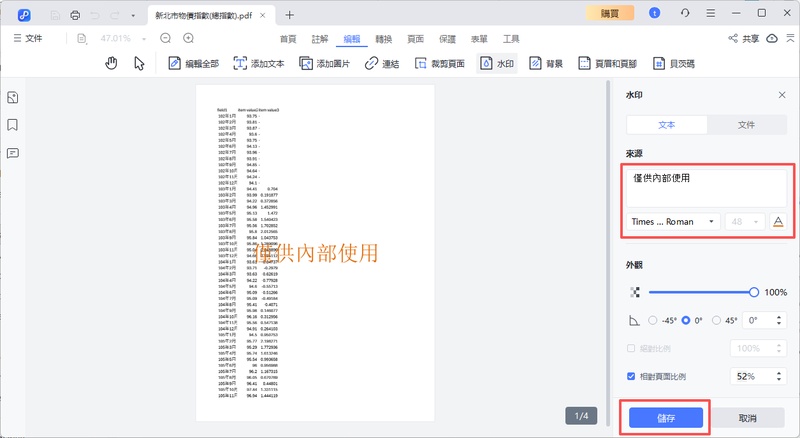The width and height of the screenshot is (800, 438).
Task: Adjust the opacity slider handle
Action: (754, 293)
